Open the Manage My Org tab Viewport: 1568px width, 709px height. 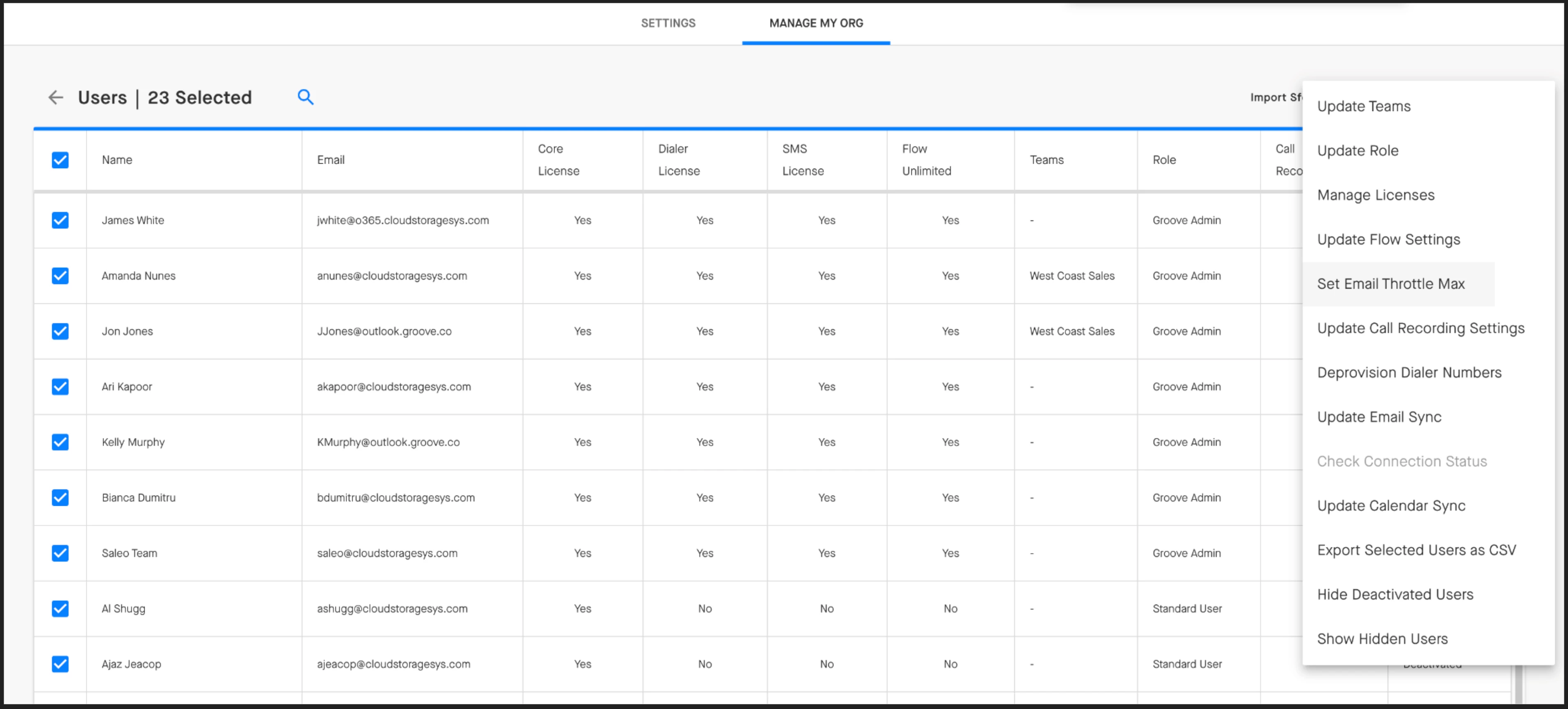[x=816, y=23]
